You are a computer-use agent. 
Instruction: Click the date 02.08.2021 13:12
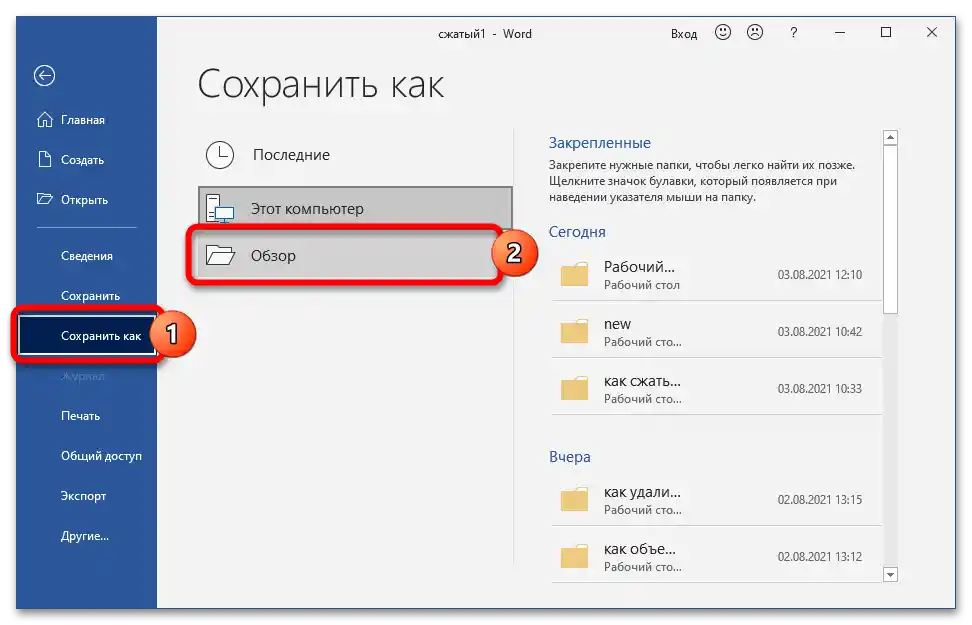[x=820, y=557]
